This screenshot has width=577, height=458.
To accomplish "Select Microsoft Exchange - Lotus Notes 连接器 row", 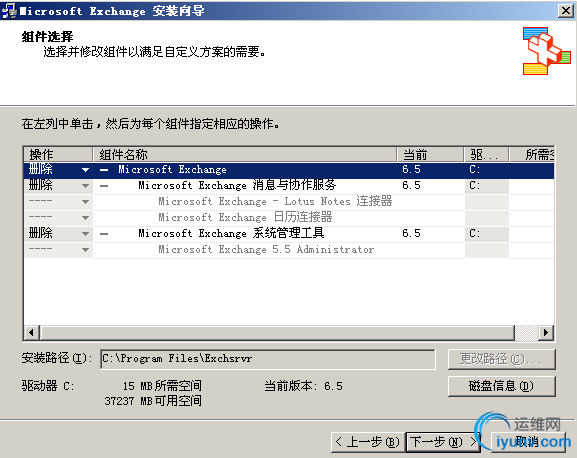I will [x=289, y=202].
